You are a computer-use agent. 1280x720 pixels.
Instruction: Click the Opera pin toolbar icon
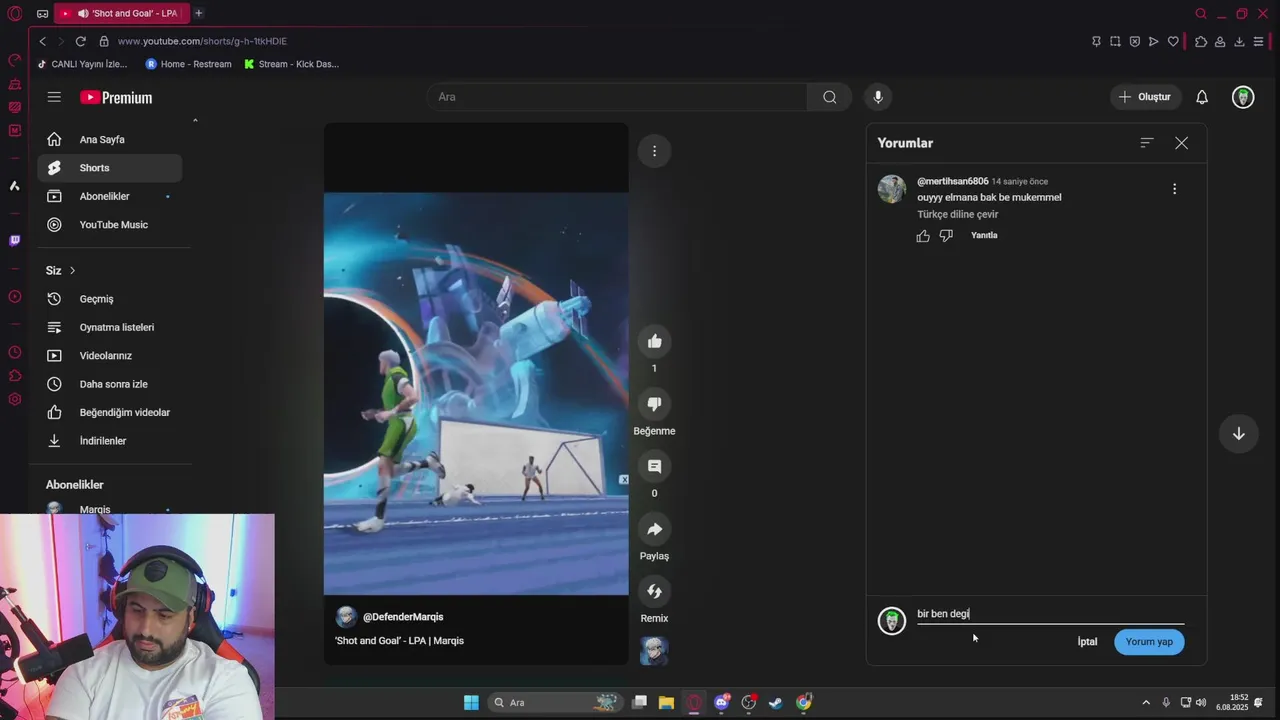coord(1096,41)
